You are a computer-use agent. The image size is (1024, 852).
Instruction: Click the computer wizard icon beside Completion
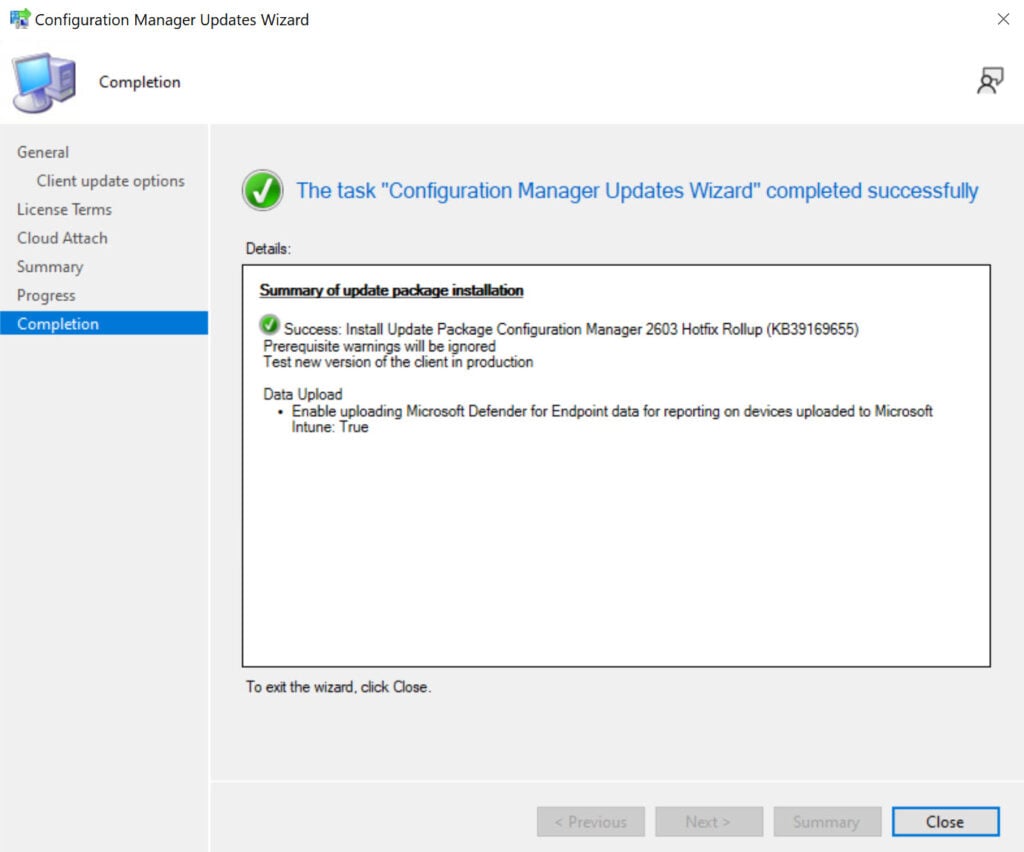[44, 82]
